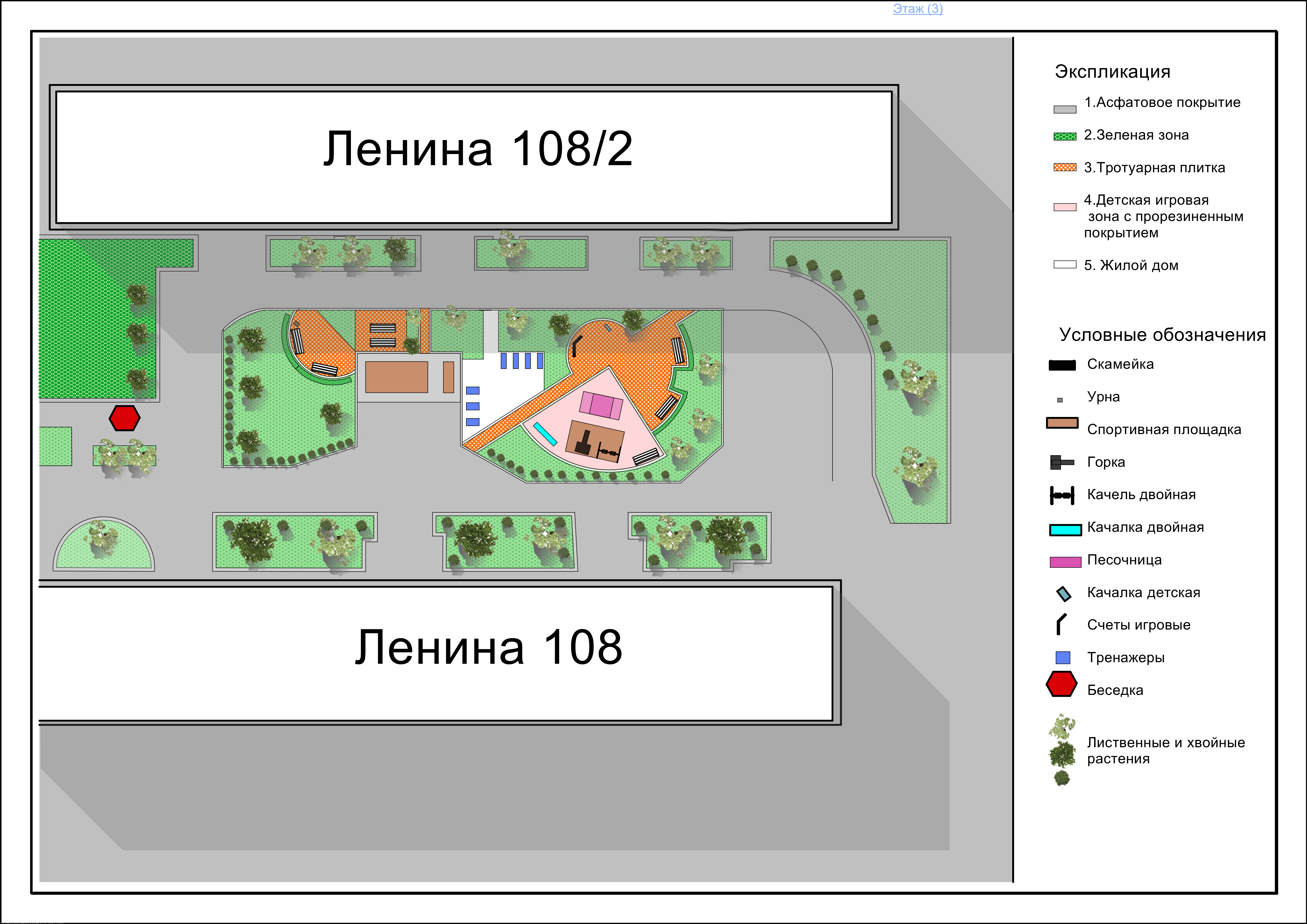Viewport: 1307px width, 924px height.
Task: Click the brown Спортивная площадка legend symbol
Action: (x=1062, y=423)
